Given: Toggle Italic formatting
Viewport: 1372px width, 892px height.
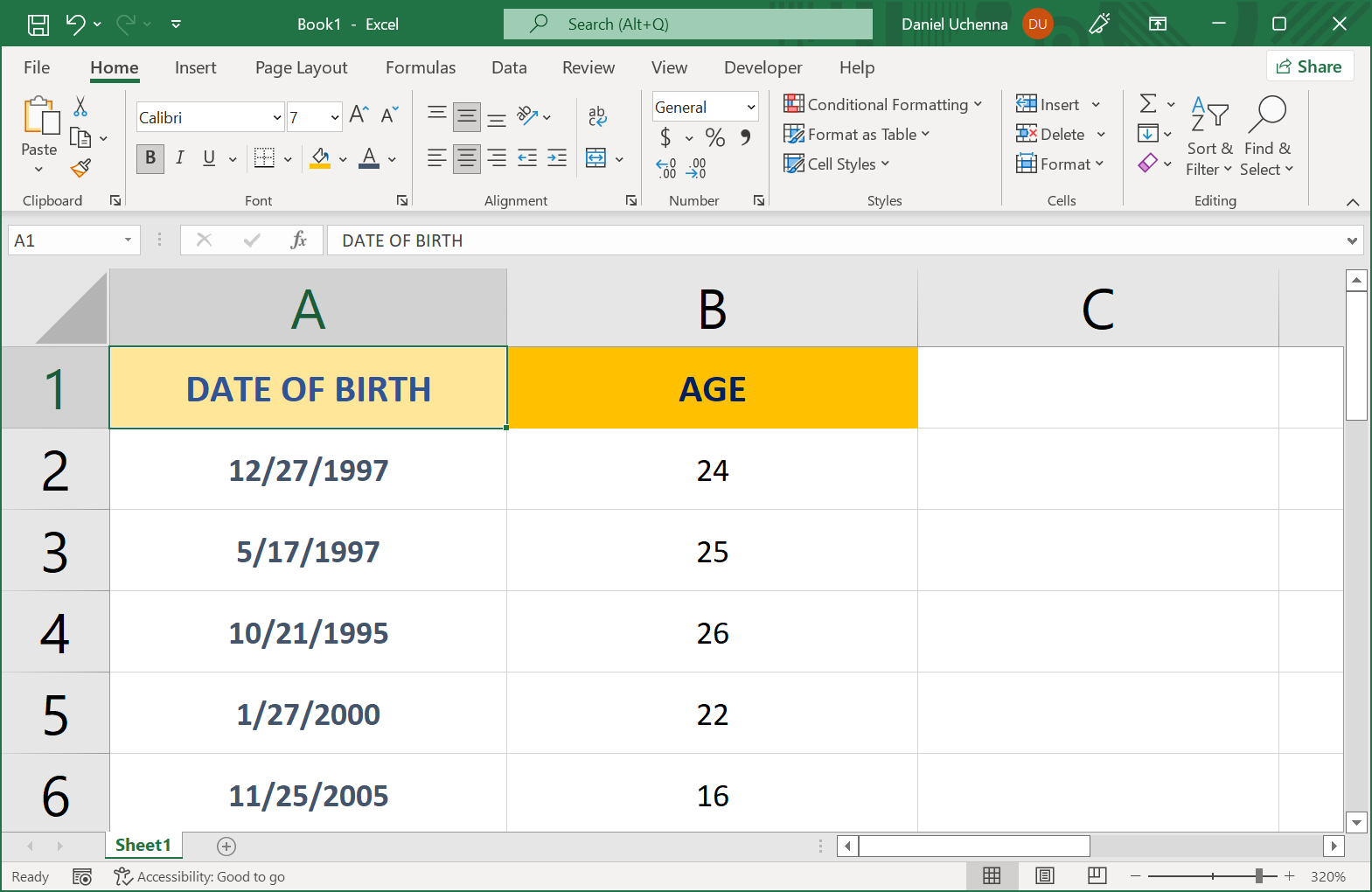Looking at the screenshot, I should coord(180,158).
